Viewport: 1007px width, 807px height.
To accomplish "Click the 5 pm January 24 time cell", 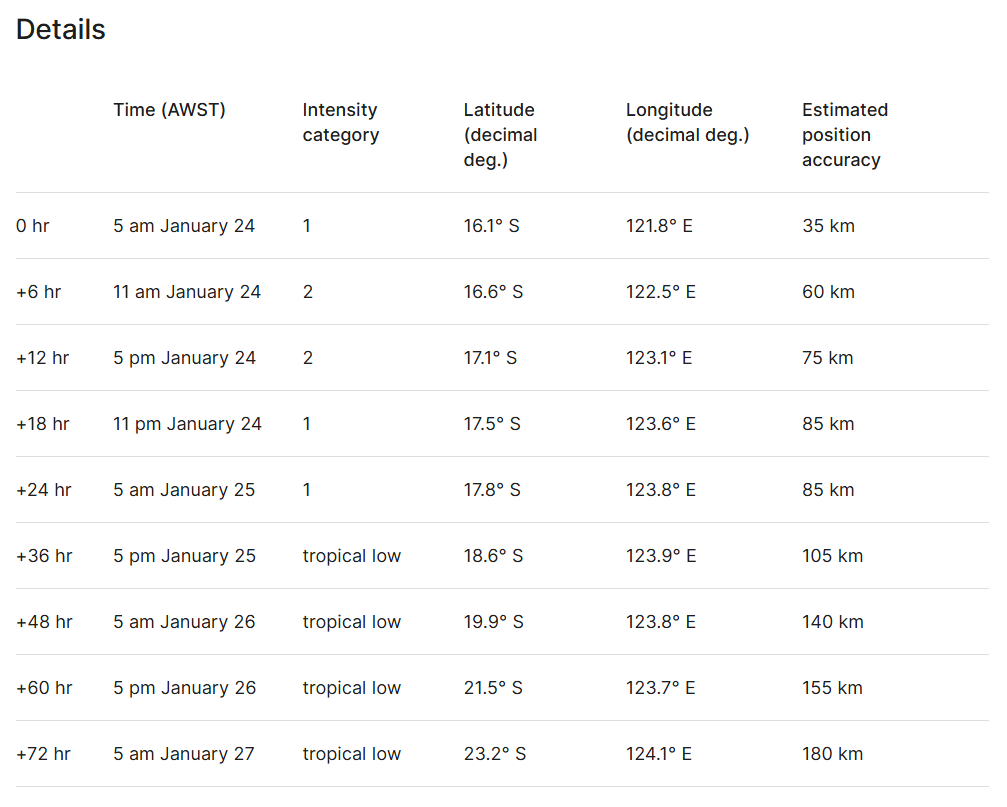I will click(184, 358).
